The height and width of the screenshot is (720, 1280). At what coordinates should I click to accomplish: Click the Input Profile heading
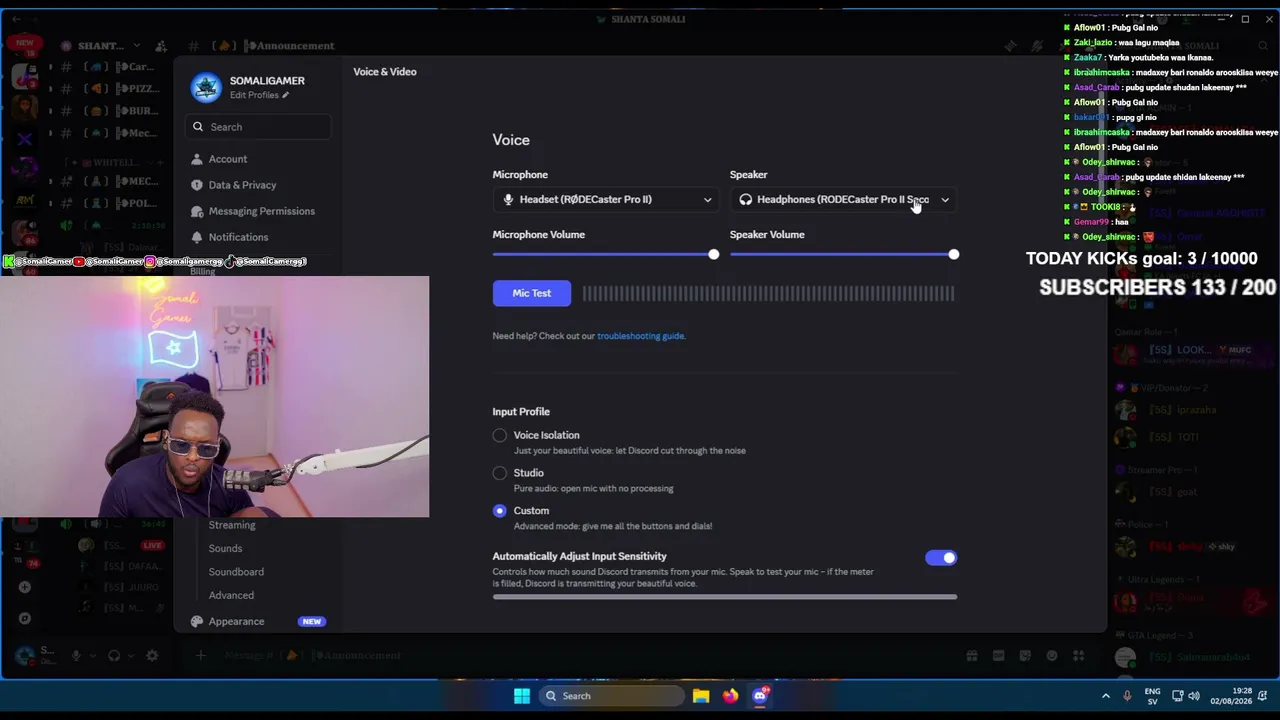tap(521, 412)
